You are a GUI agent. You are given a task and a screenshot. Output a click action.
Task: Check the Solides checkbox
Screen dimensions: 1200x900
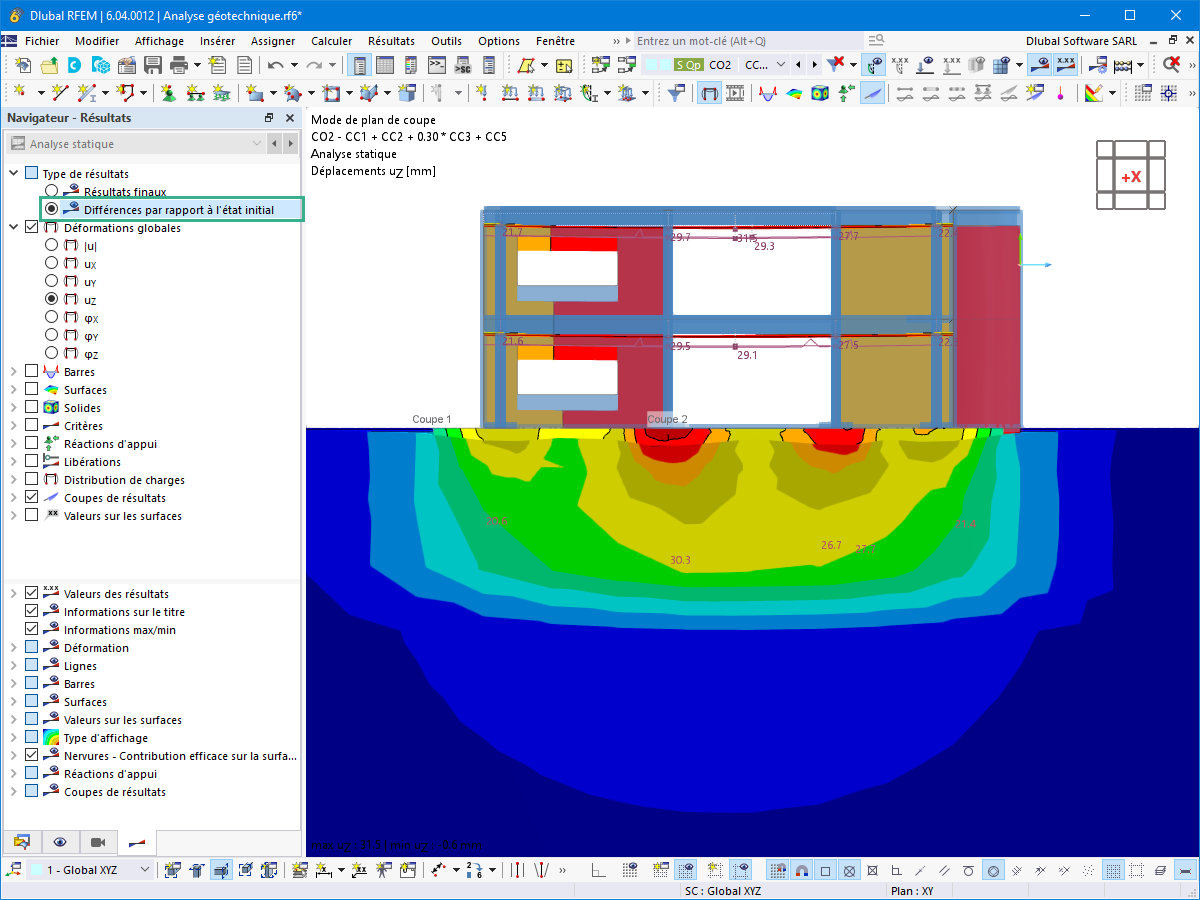pyautogui.click(x=32, y=408)
